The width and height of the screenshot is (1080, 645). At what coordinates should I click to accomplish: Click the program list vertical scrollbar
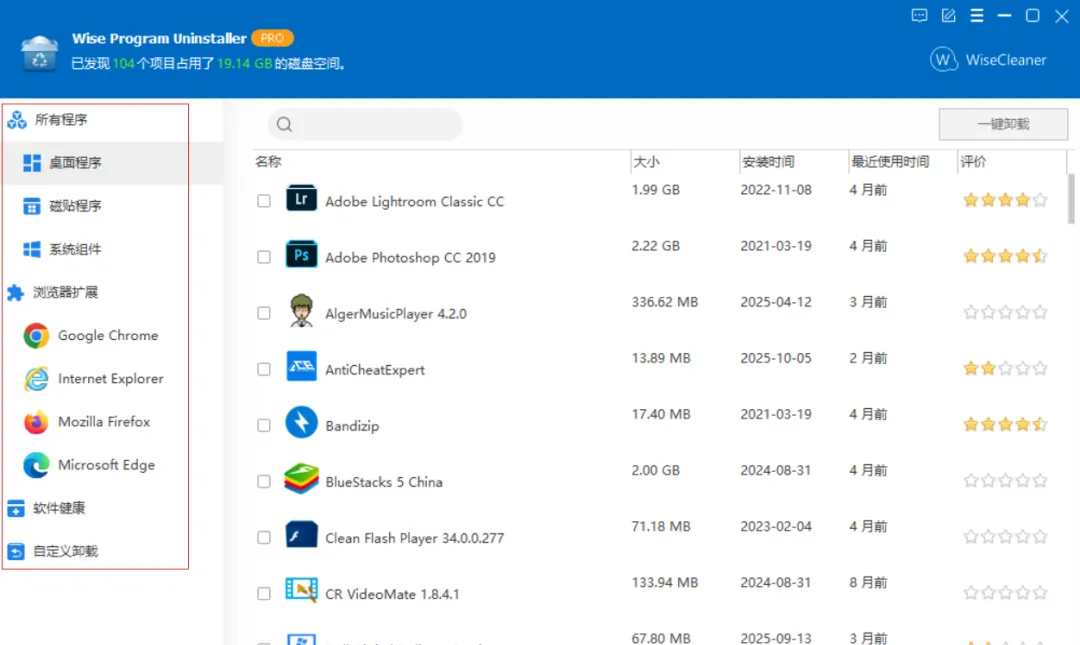click(x=1071, y=199)
